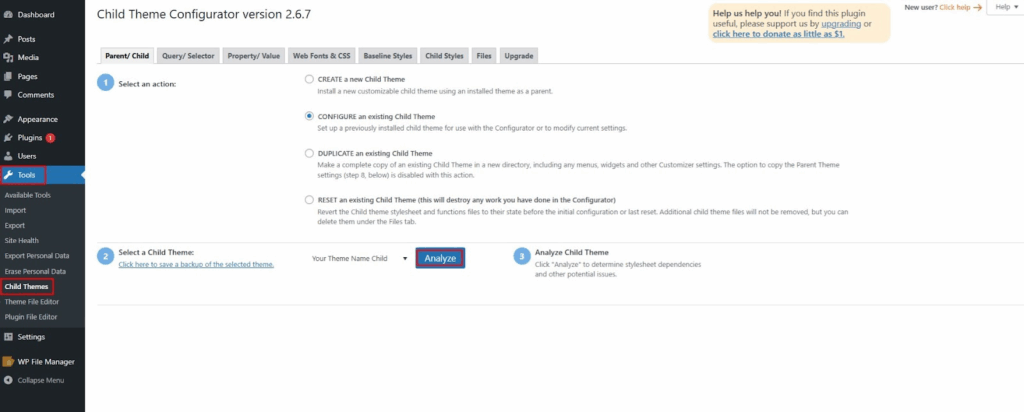
Task: Open Theme File Editor submenu item
Action: 31,302
